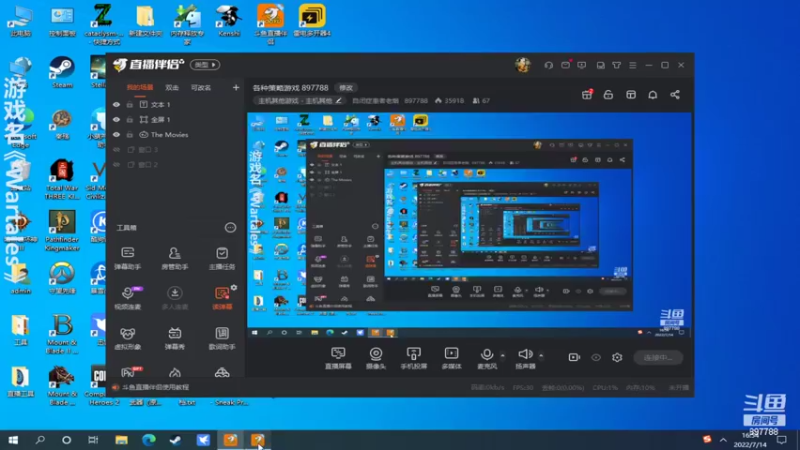800x450 pixels.
Task: Add 手机投屏 phone screen mirroring source
Action: coord(414,358)
